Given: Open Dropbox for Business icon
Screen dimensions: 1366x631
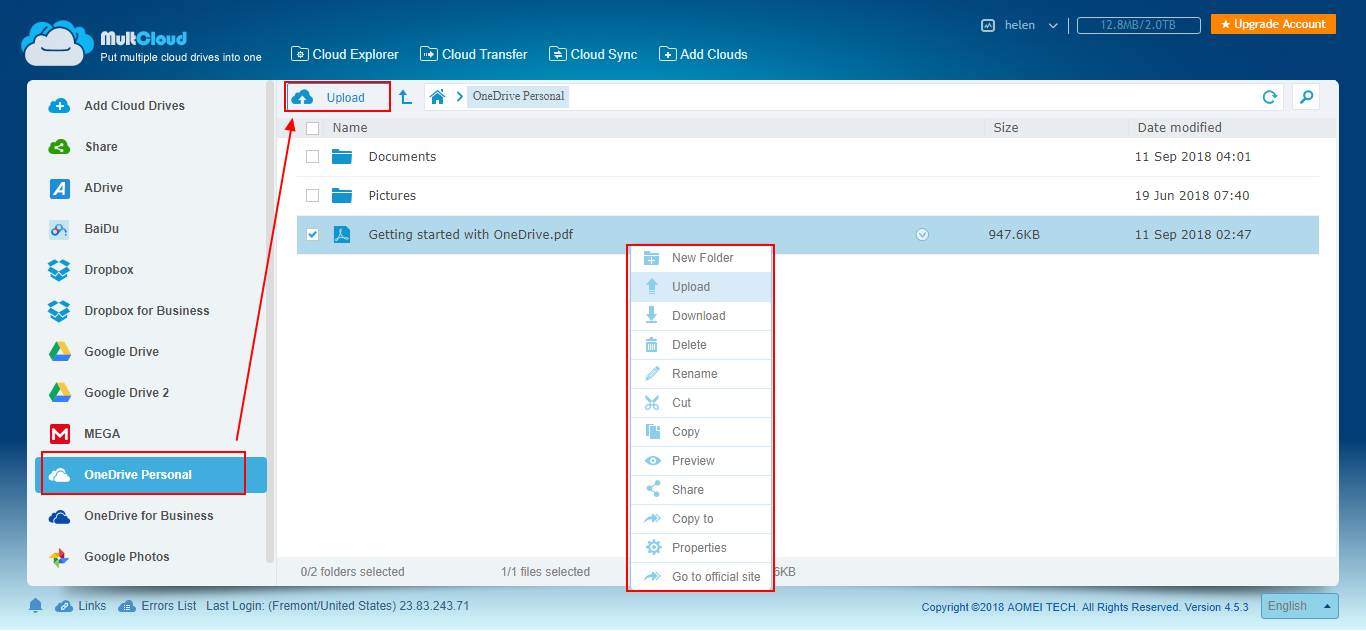Looking at the screenshot, I should point(59,311).
